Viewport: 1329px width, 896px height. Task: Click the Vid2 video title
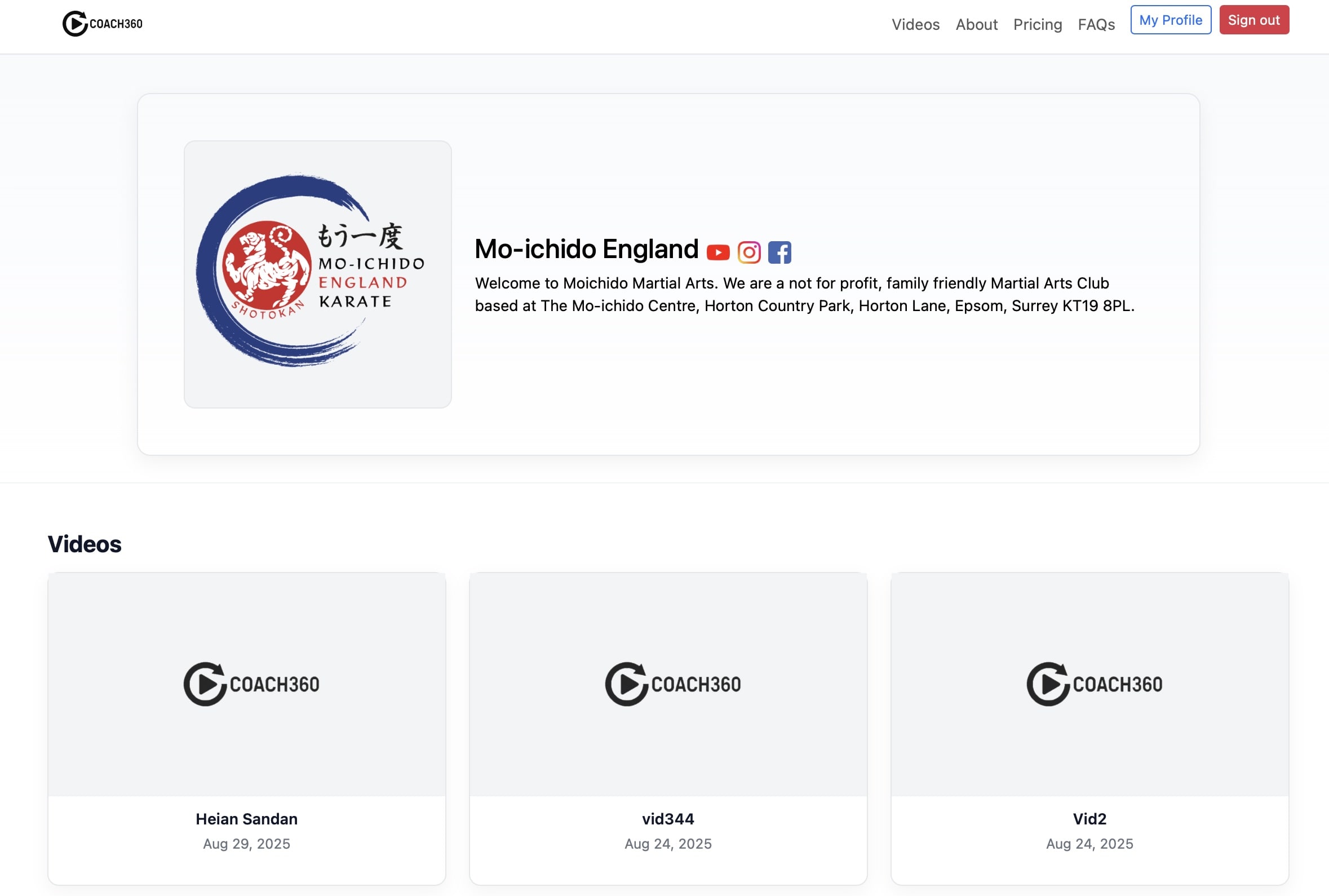(1089, 819)
